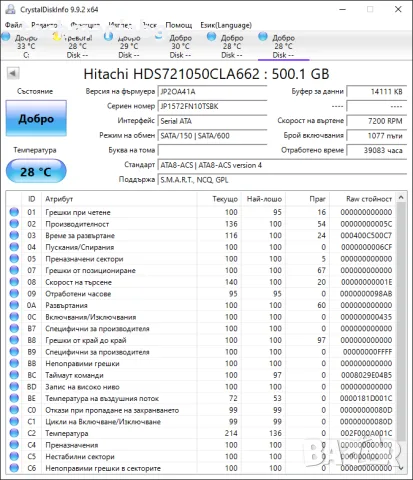
Task: Click the attribute list vertical scrollbar thumb
Action: click(x=401, y=323)
